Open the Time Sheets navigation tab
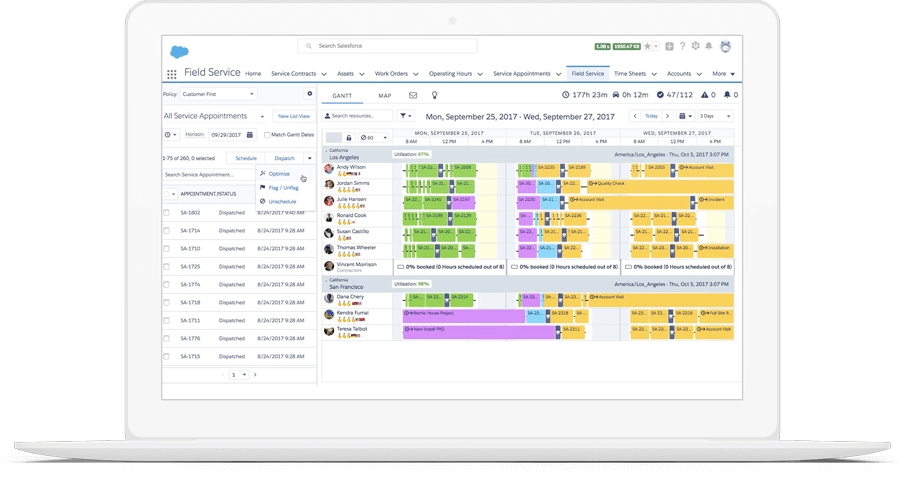 click(x=630, y=74)
